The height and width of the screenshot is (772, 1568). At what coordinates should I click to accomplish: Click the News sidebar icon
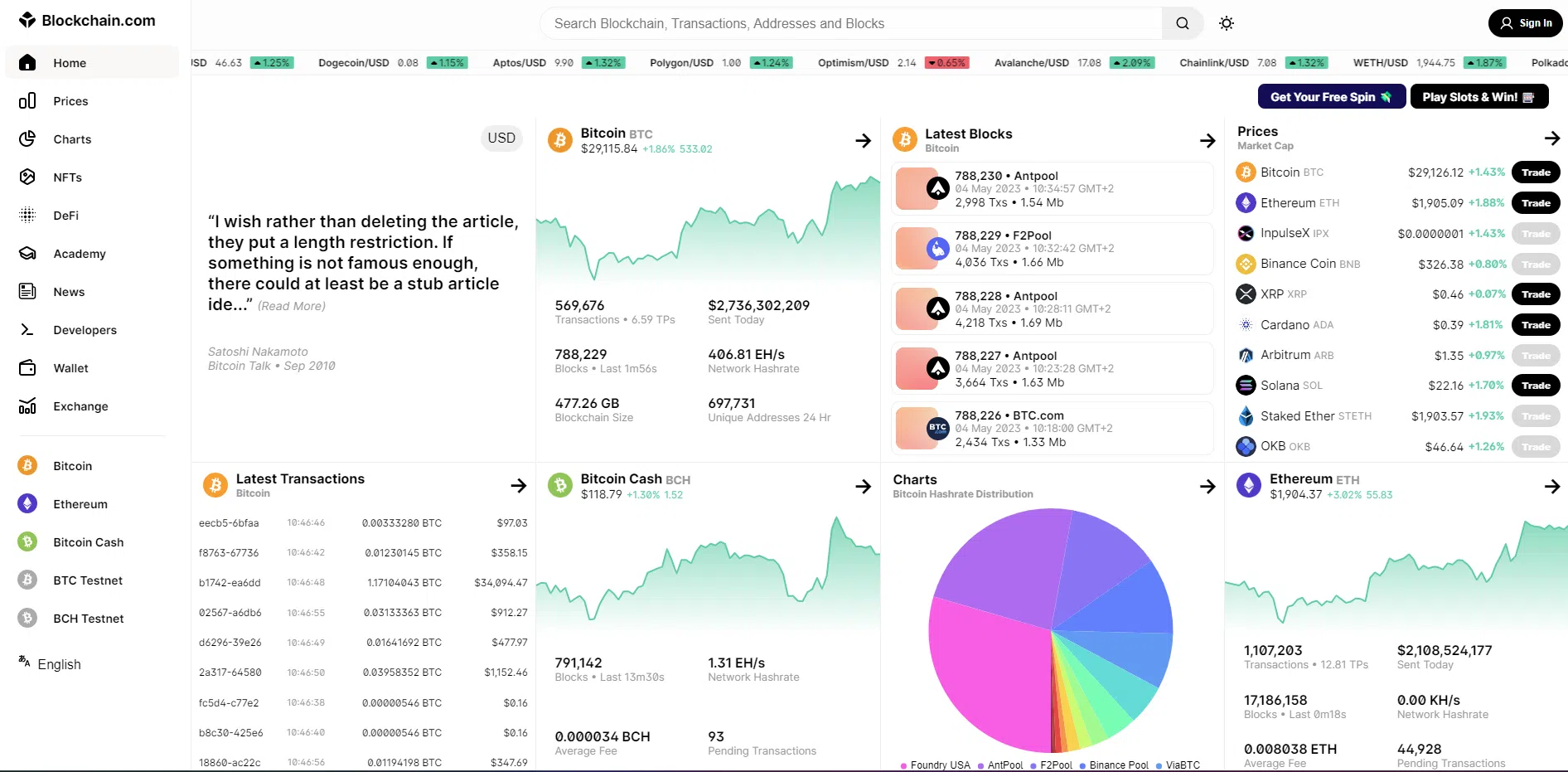coord(27,292)
